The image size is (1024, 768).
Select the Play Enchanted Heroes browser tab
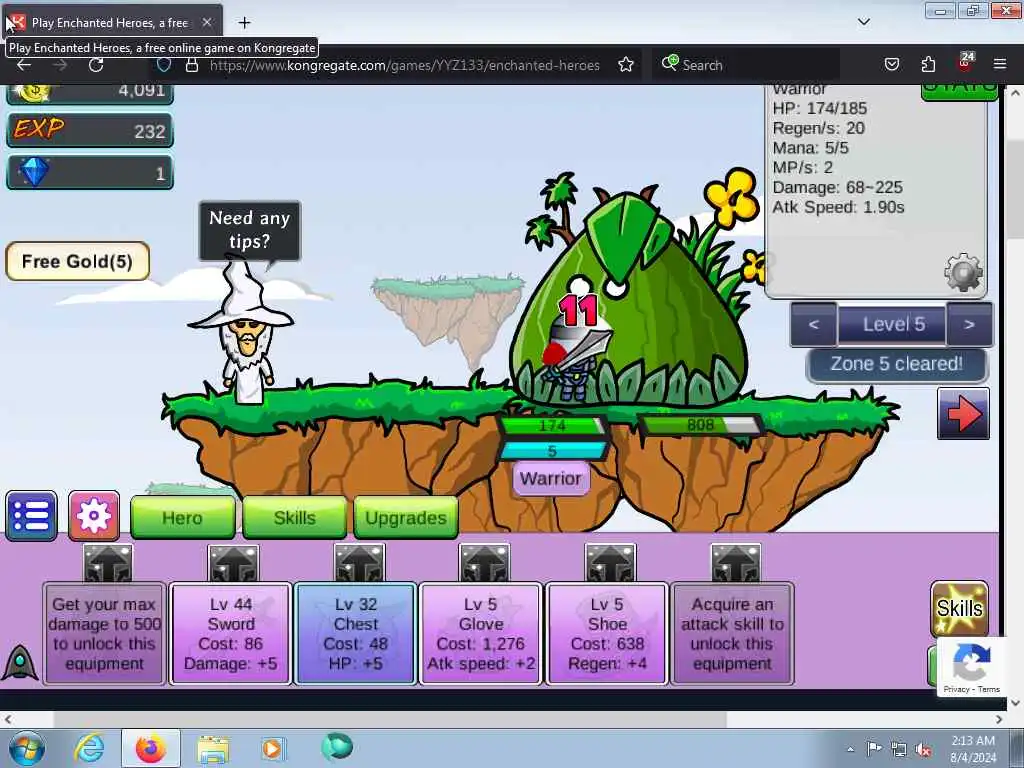pyautogui.click(x=110, y=23)
